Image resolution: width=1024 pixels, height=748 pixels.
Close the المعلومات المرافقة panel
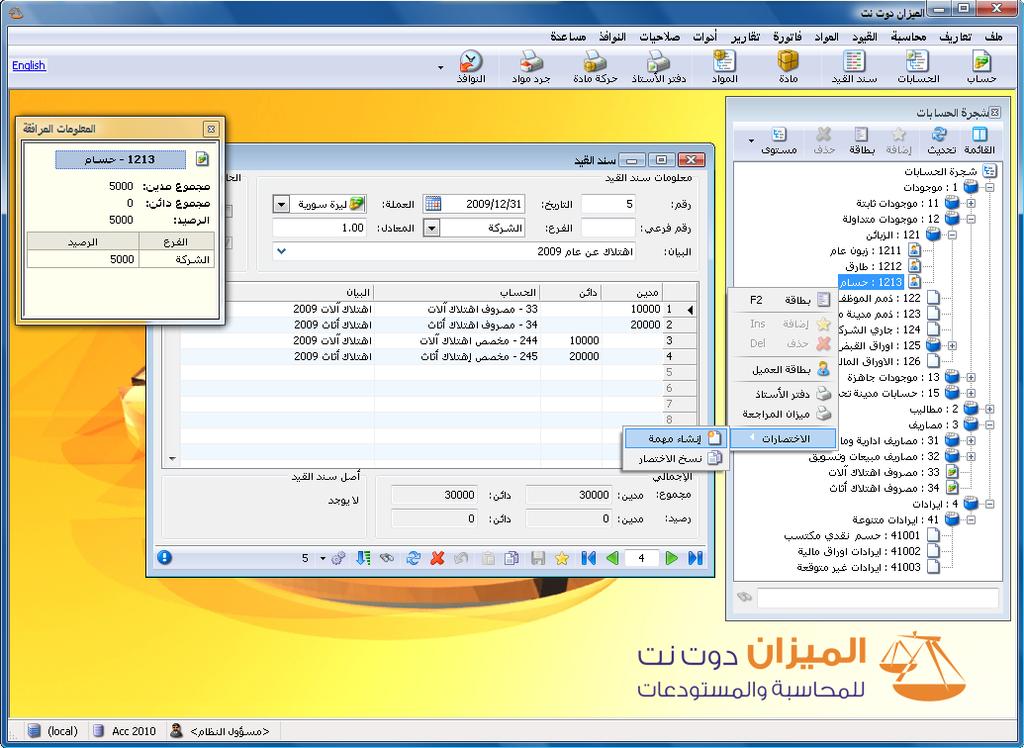click(x=211, y=129)
